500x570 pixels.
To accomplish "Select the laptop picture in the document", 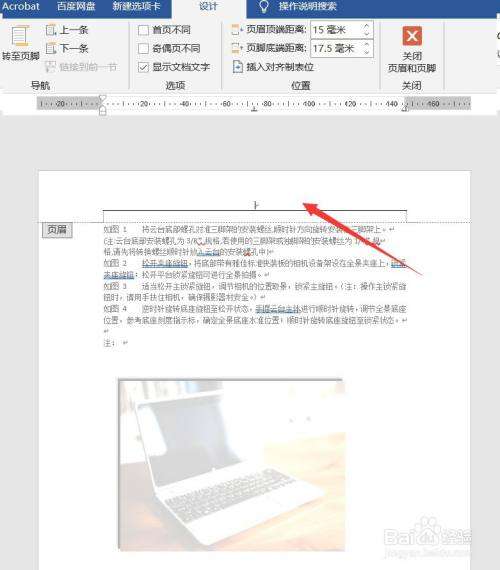I will coord(232,464).
